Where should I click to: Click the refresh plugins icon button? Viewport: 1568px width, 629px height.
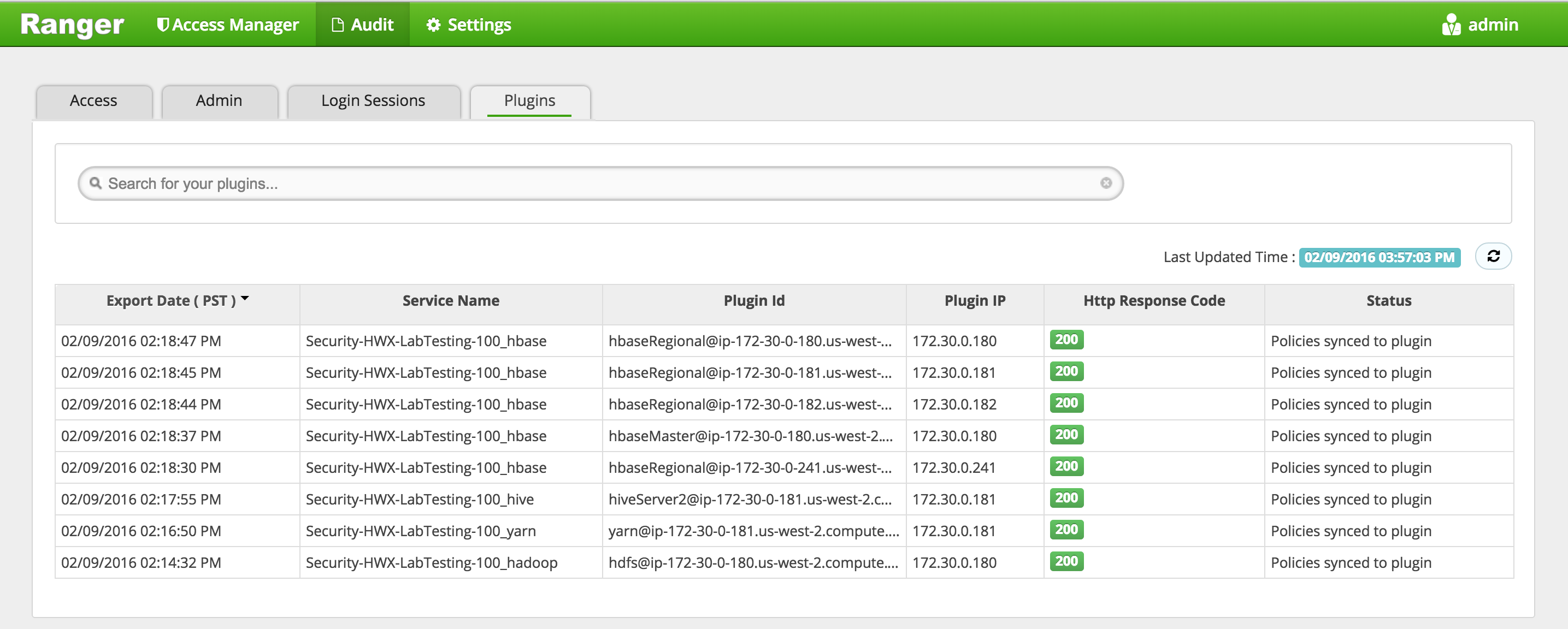(x=1493, y=256)
